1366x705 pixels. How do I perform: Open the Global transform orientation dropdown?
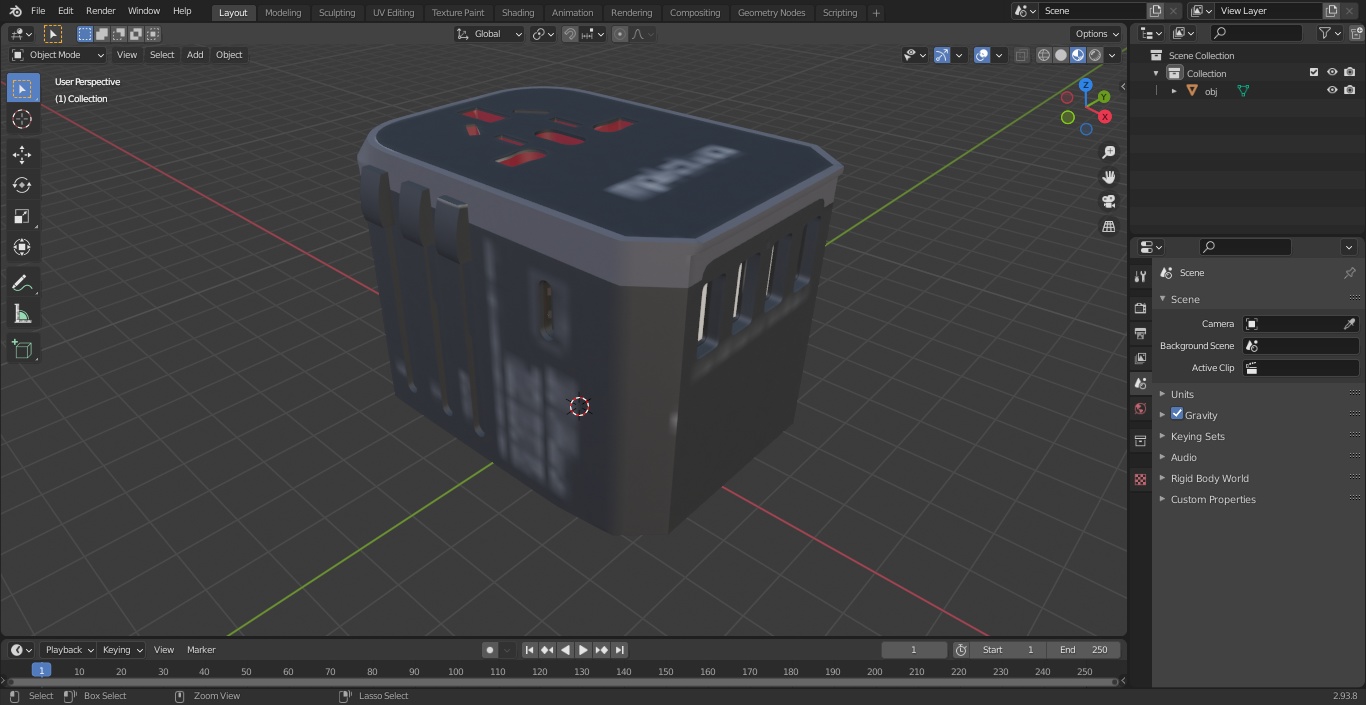click(490, 34)
